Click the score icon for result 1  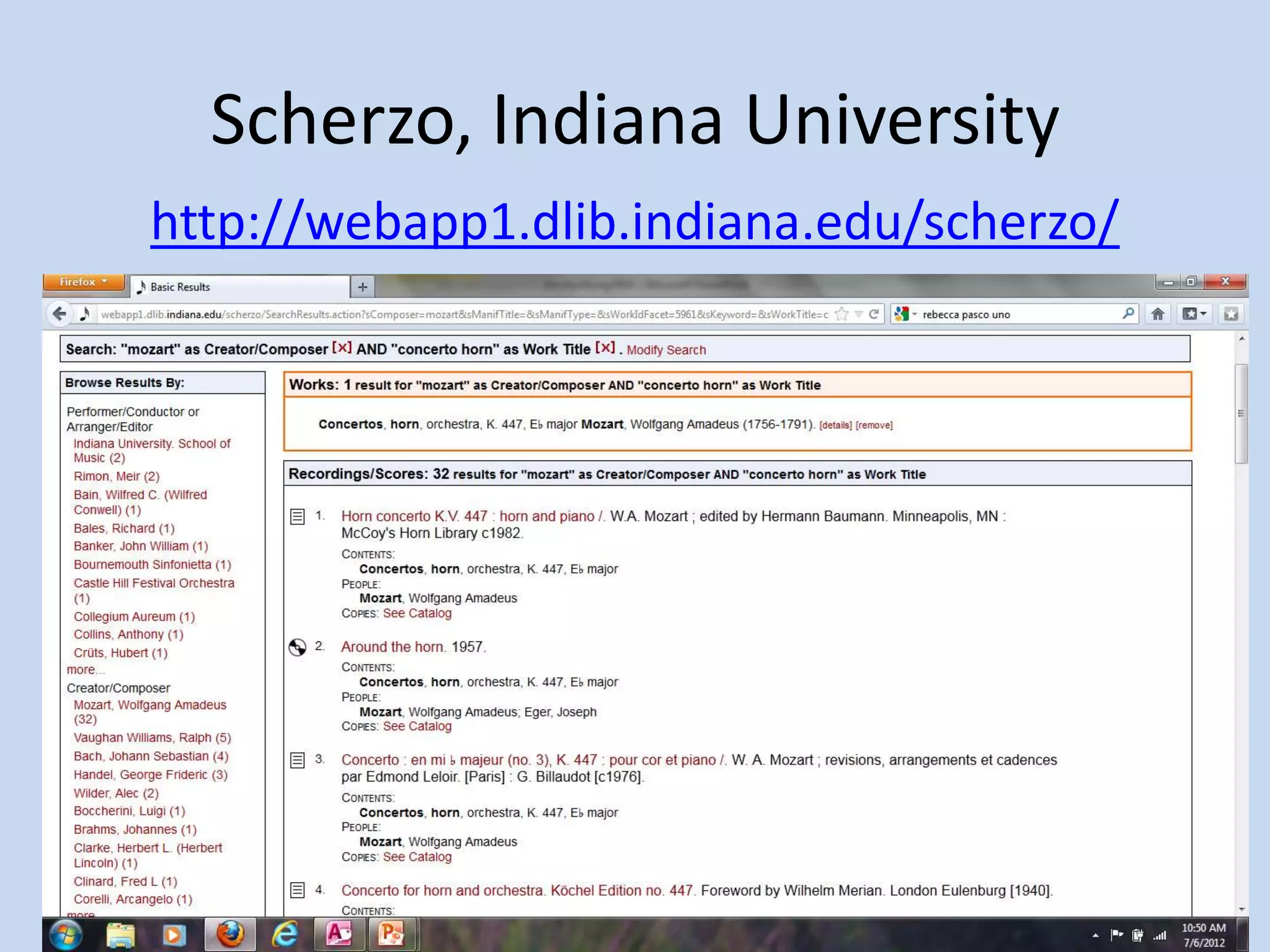coord(298,517)
